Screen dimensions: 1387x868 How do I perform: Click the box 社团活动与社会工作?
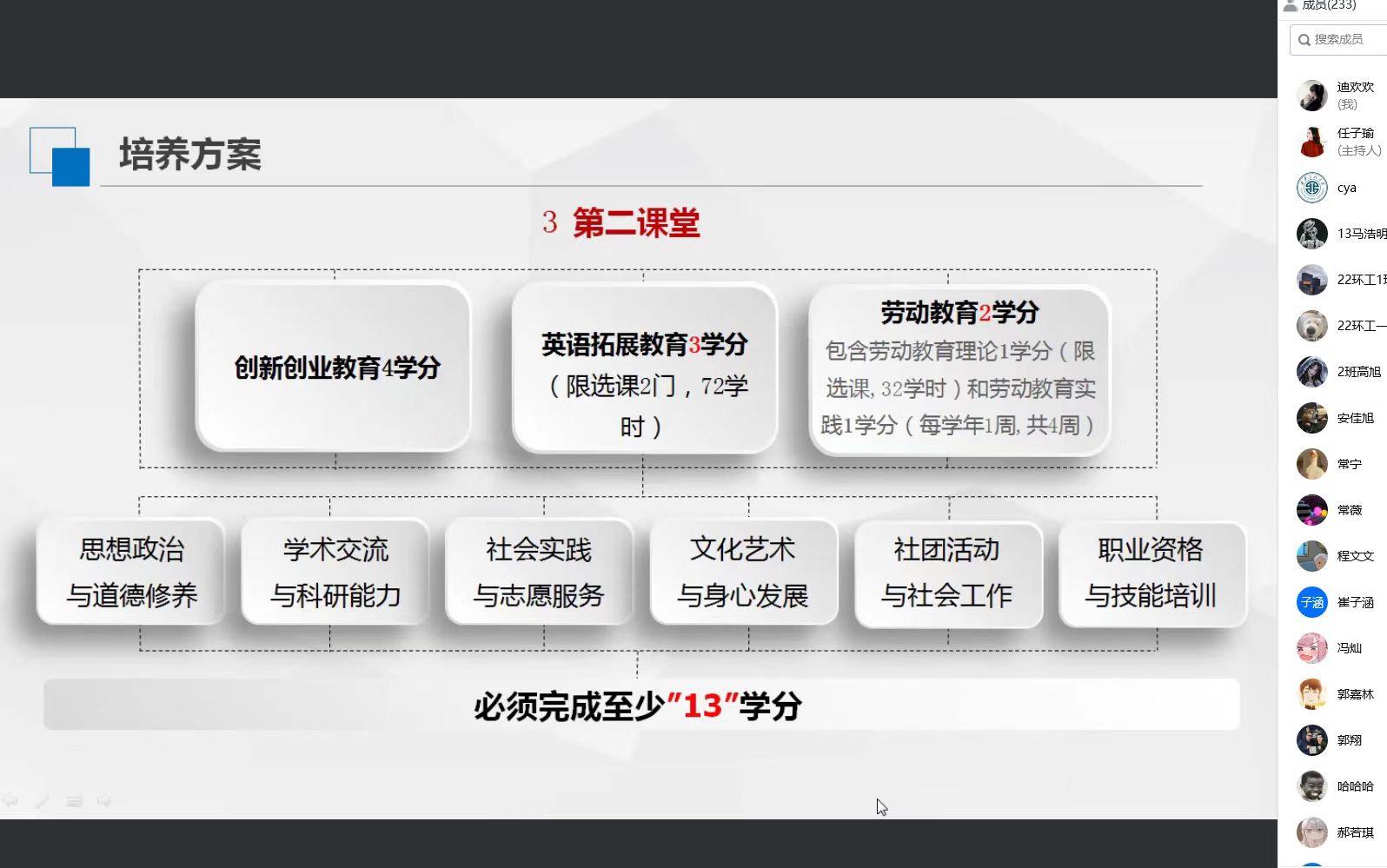click(948, 573)
